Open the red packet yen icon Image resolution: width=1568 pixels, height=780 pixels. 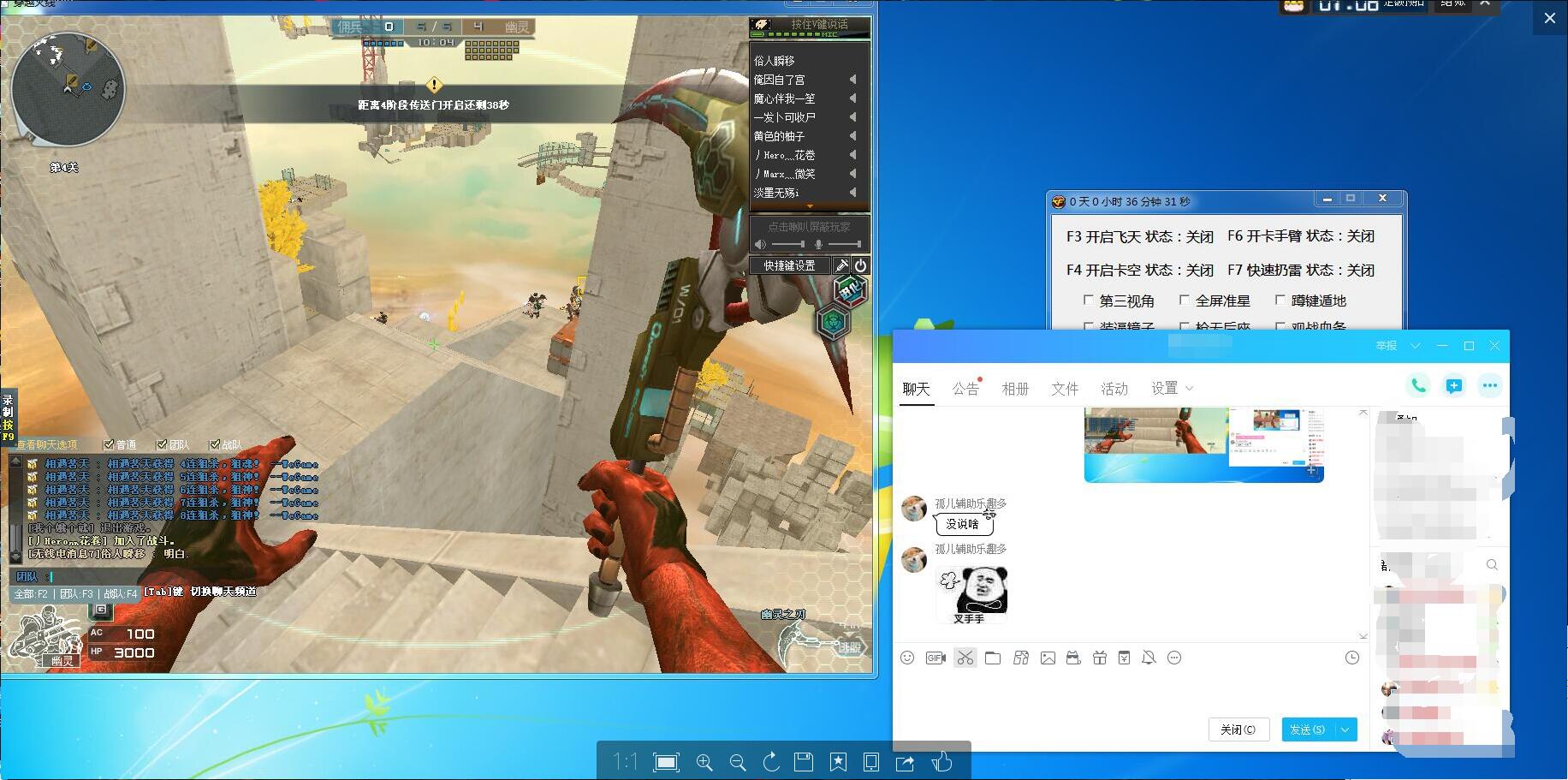tap(1124, 658)
